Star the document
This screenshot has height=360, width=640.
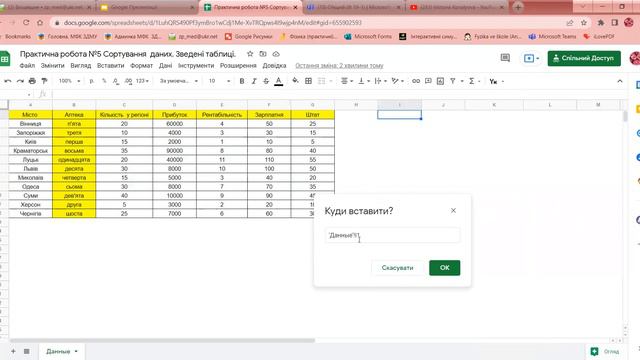pos(250,54)
